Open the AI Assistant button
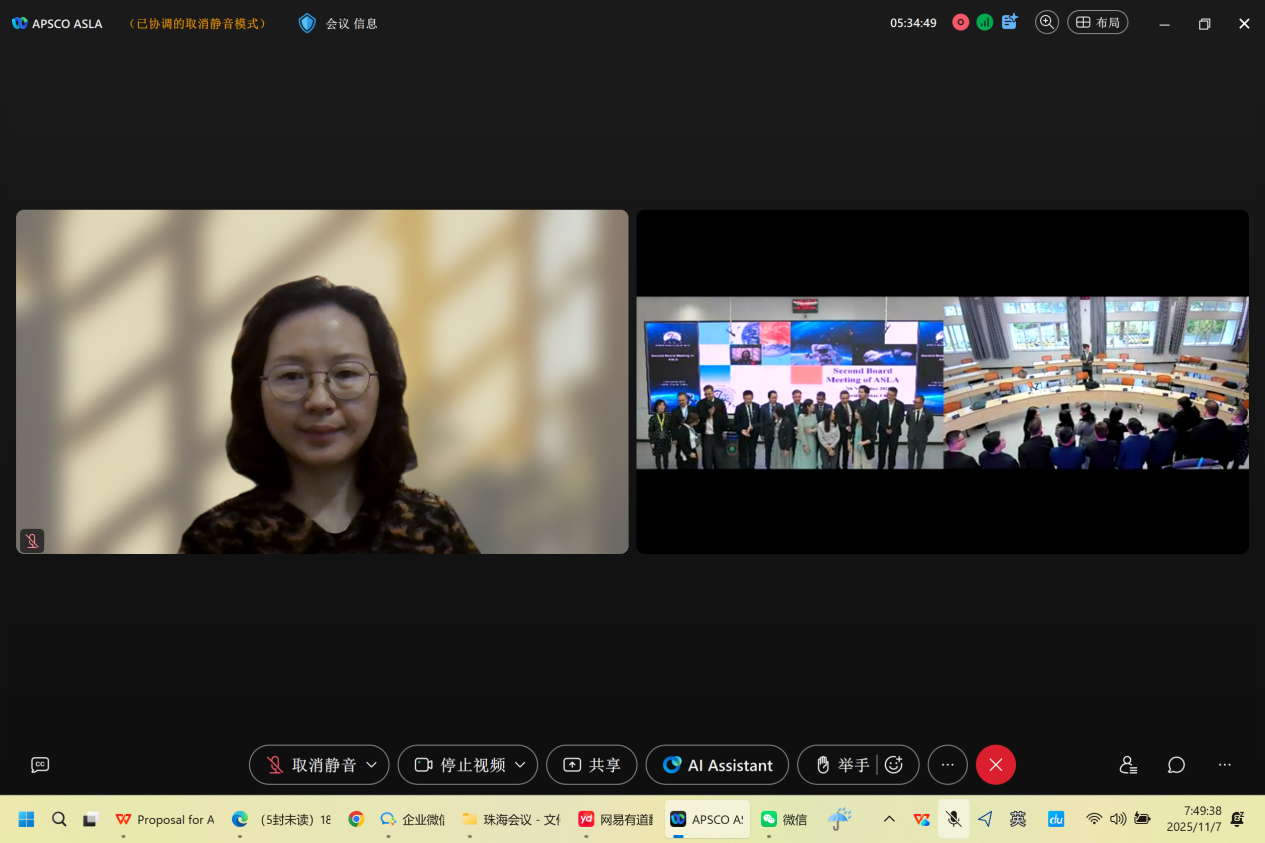The width and height of the screenshot is (1265, 843). (x=717, y=765)
